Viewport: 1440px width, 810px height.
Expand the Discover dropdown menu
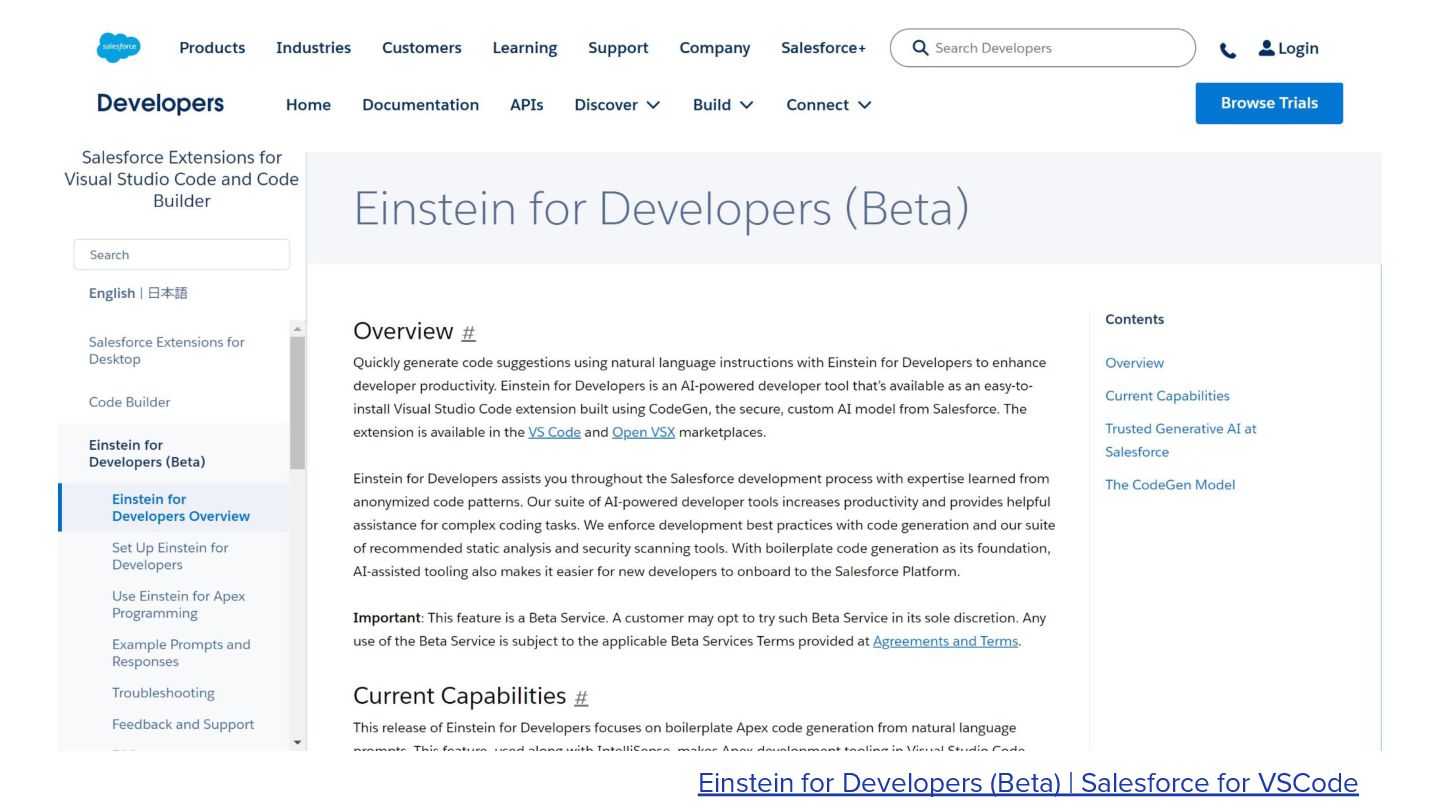(x=617, y=104)
